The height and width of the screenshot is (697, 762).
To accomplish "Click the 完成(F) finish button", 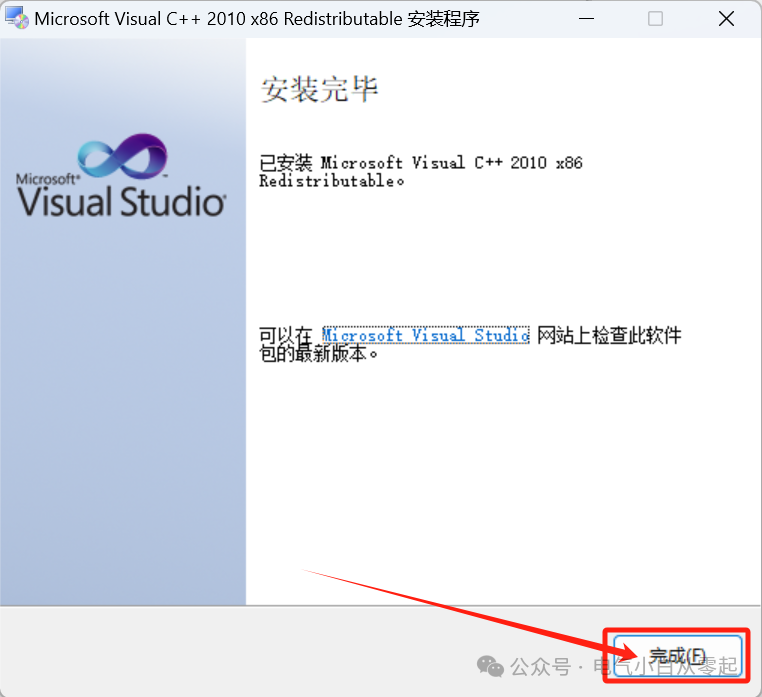I will coord(677,656).
